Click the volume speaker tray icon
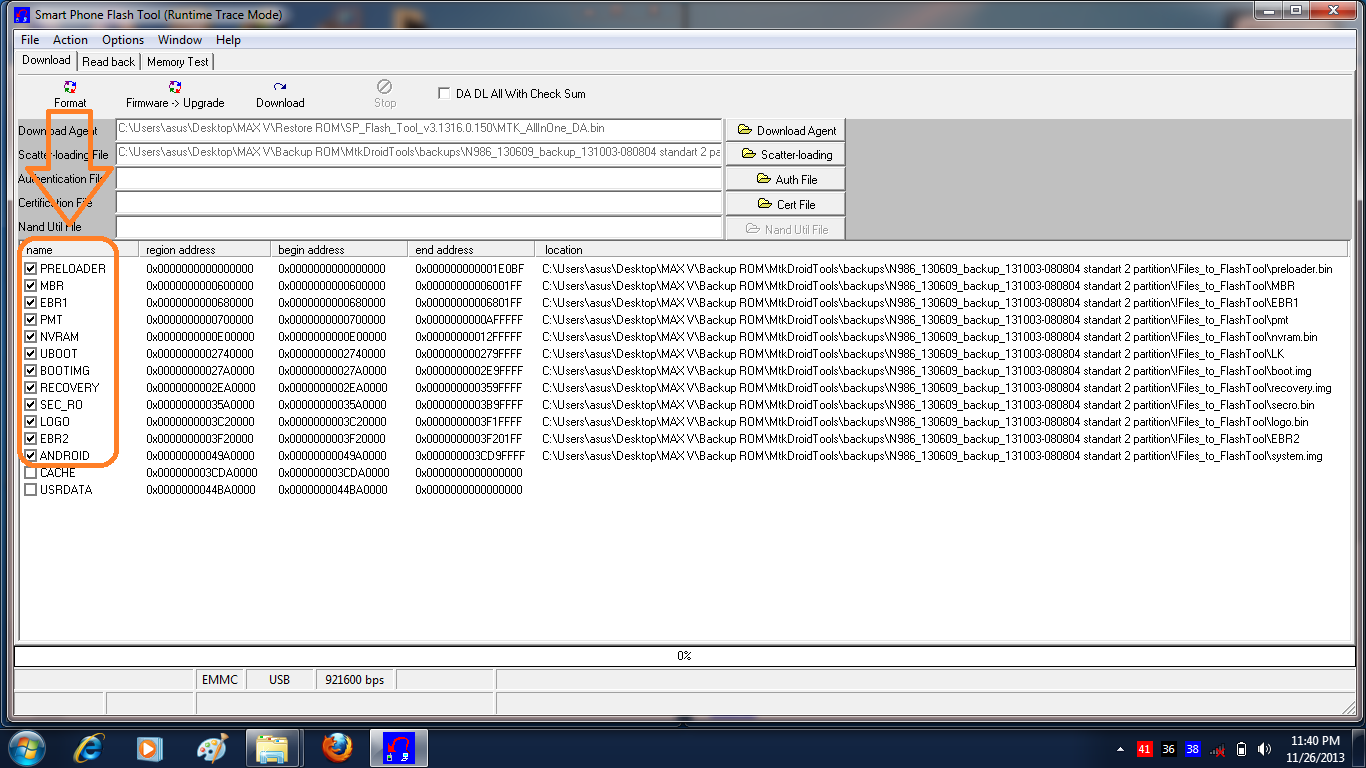The image size is (1366, 768). 1267,749
